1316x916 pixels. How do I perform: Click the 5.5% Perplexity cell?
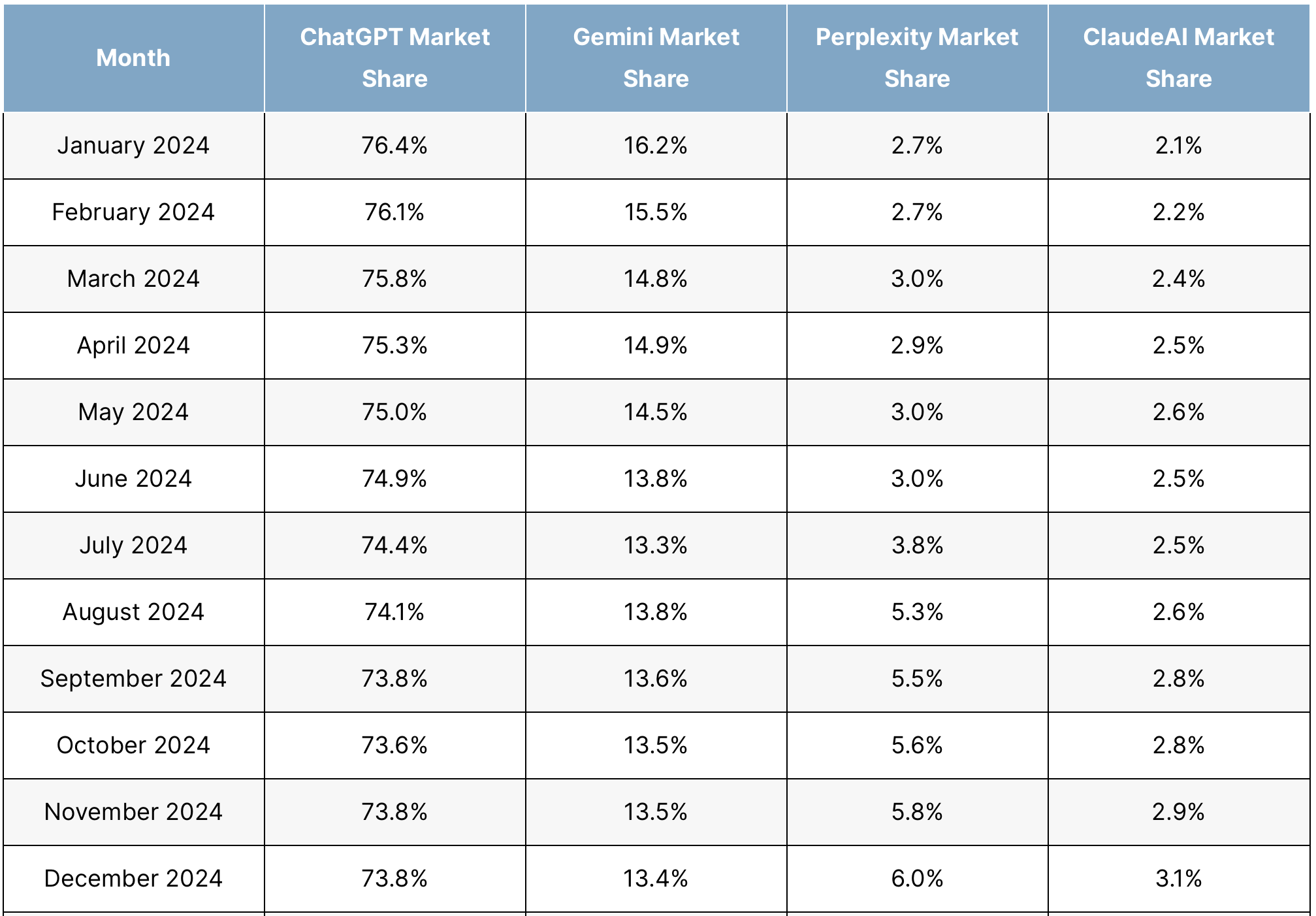[917, 679]
